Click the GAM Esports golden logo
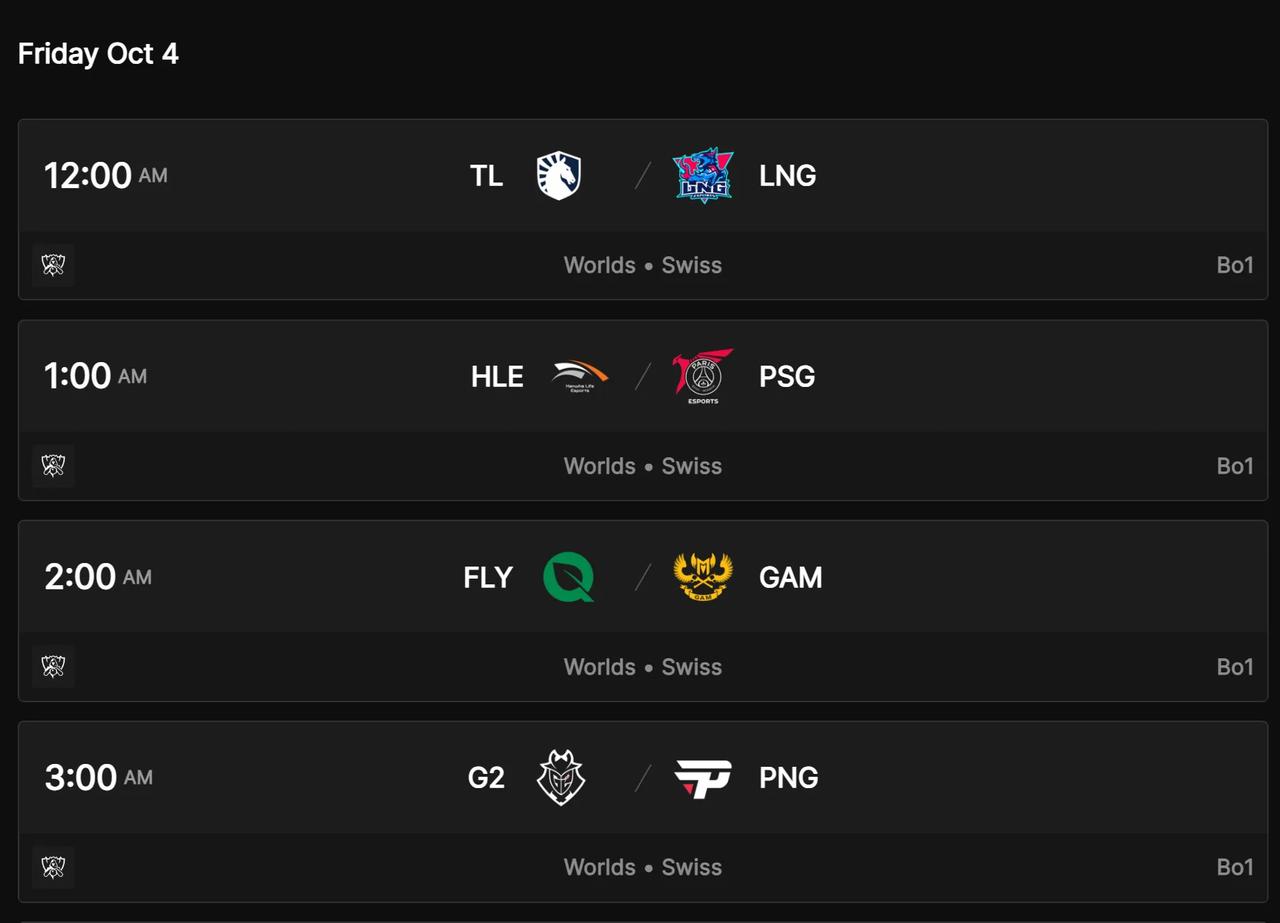 pyautogui.click(x=703, y=577)
